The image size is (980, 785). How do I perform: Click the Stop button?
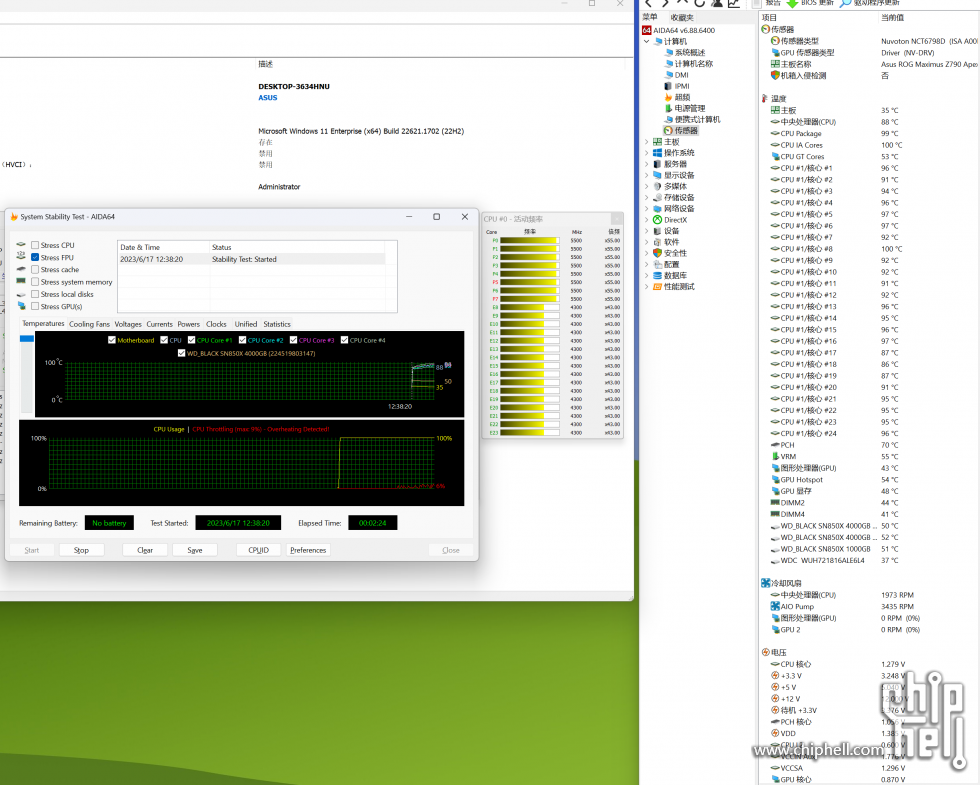click(x=81, y=550)
